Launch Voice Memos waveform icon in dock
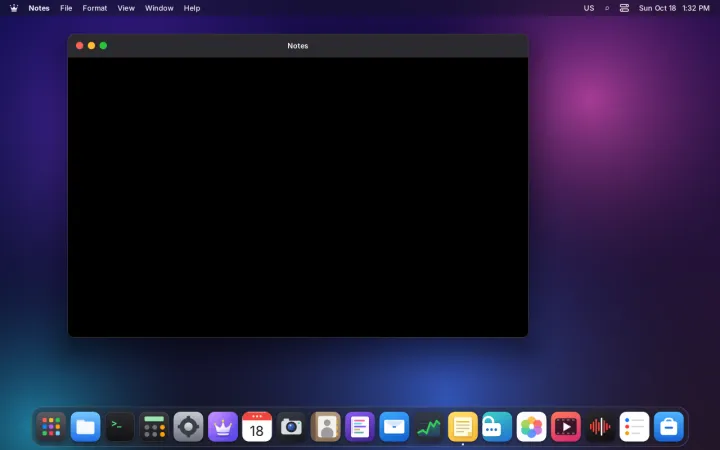The width and height of the screenshot is (720, 450). click(x=600, y=427)
